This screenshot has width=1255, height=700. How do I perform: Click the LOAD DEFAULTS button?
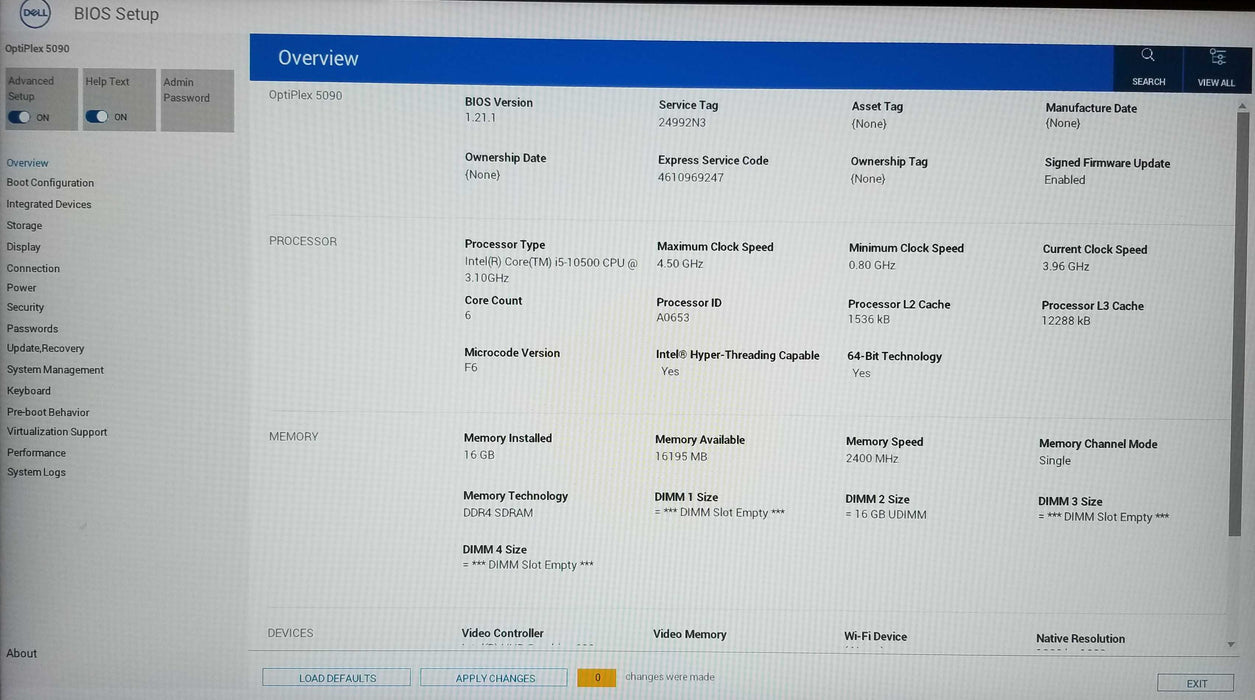pos(337,678)
